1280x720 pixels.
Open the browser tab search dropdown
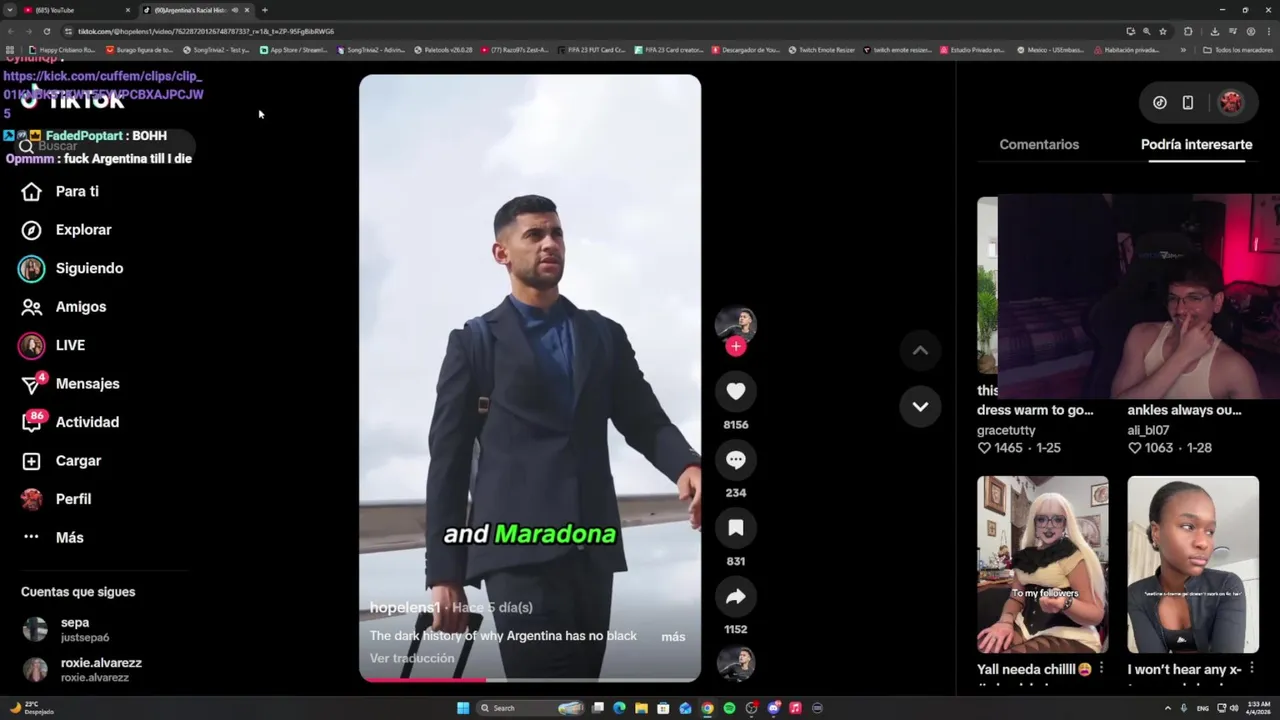[10, 10]
